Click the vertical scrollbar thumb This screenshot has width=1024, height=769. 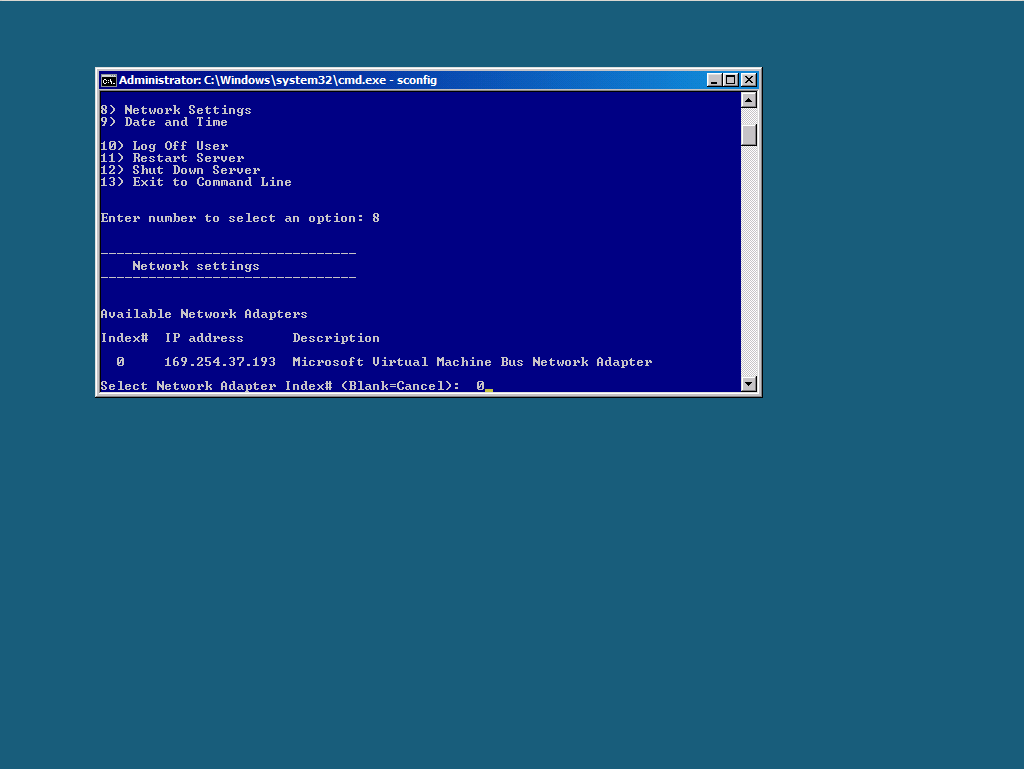click(x=749, y=134)
